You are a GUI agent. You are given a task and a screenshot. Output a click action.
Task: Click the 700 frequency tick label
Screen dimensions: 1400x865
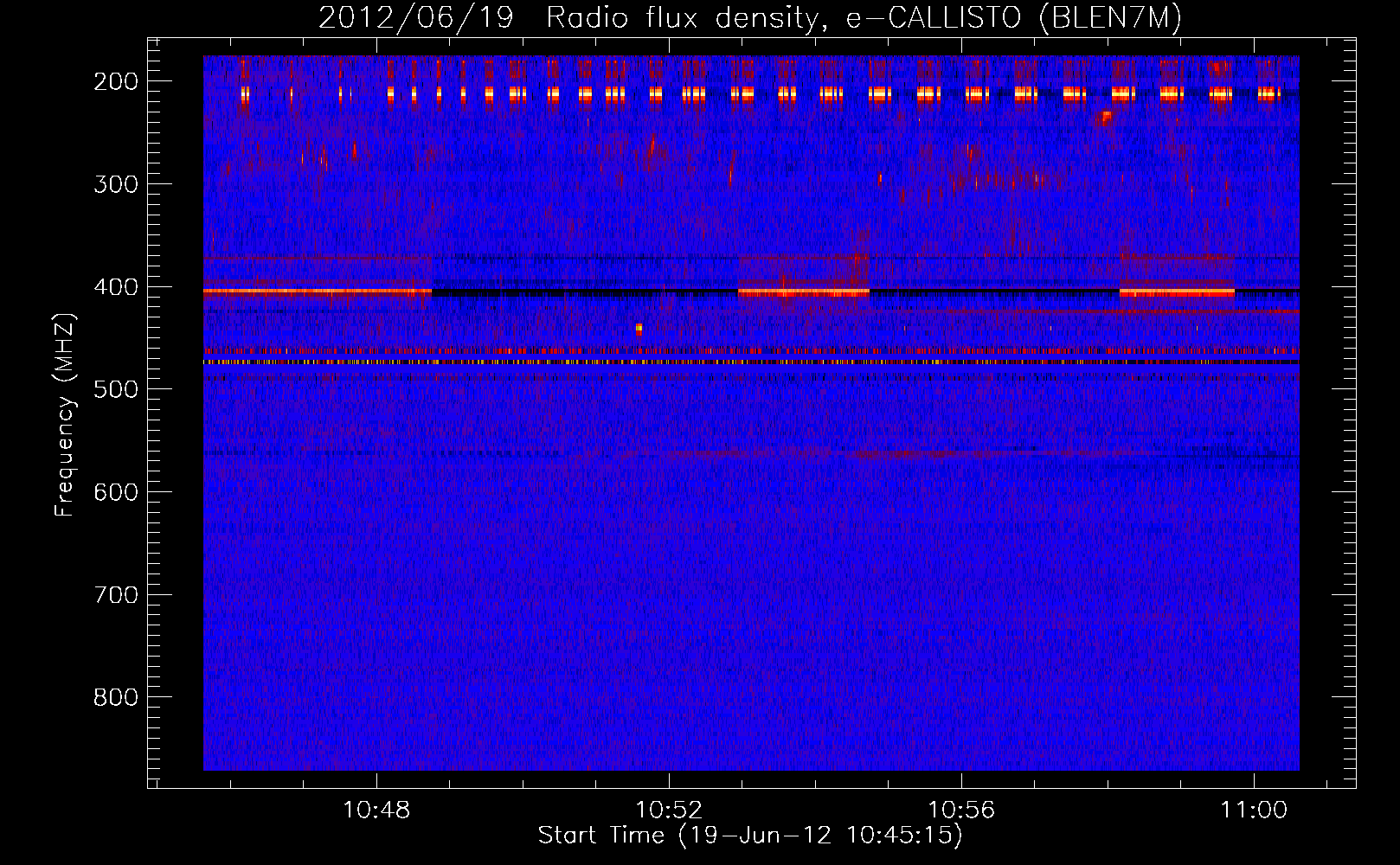click(116, 595)
